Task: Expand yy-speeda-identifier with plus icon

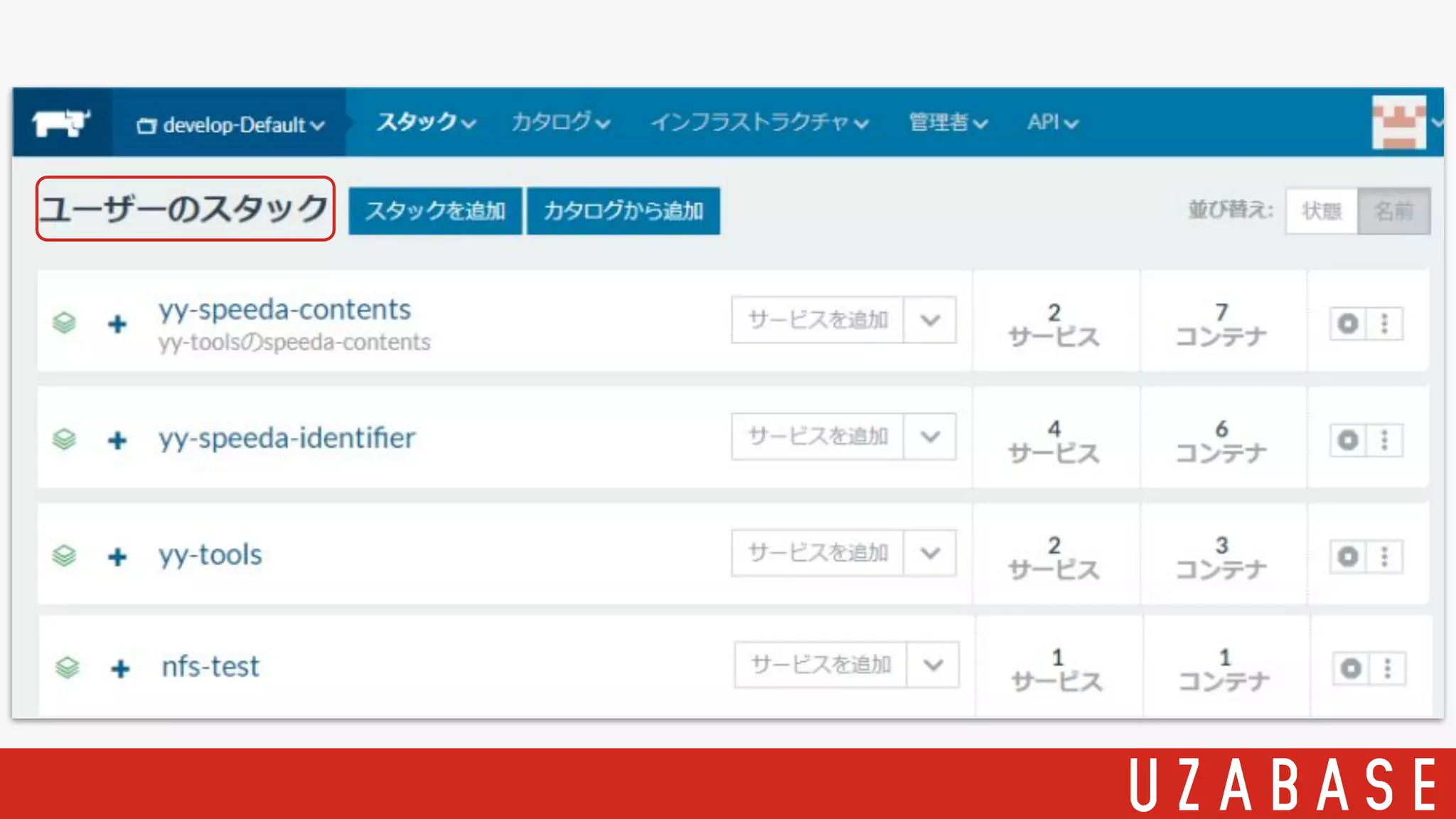Action: tap(117, 440)
